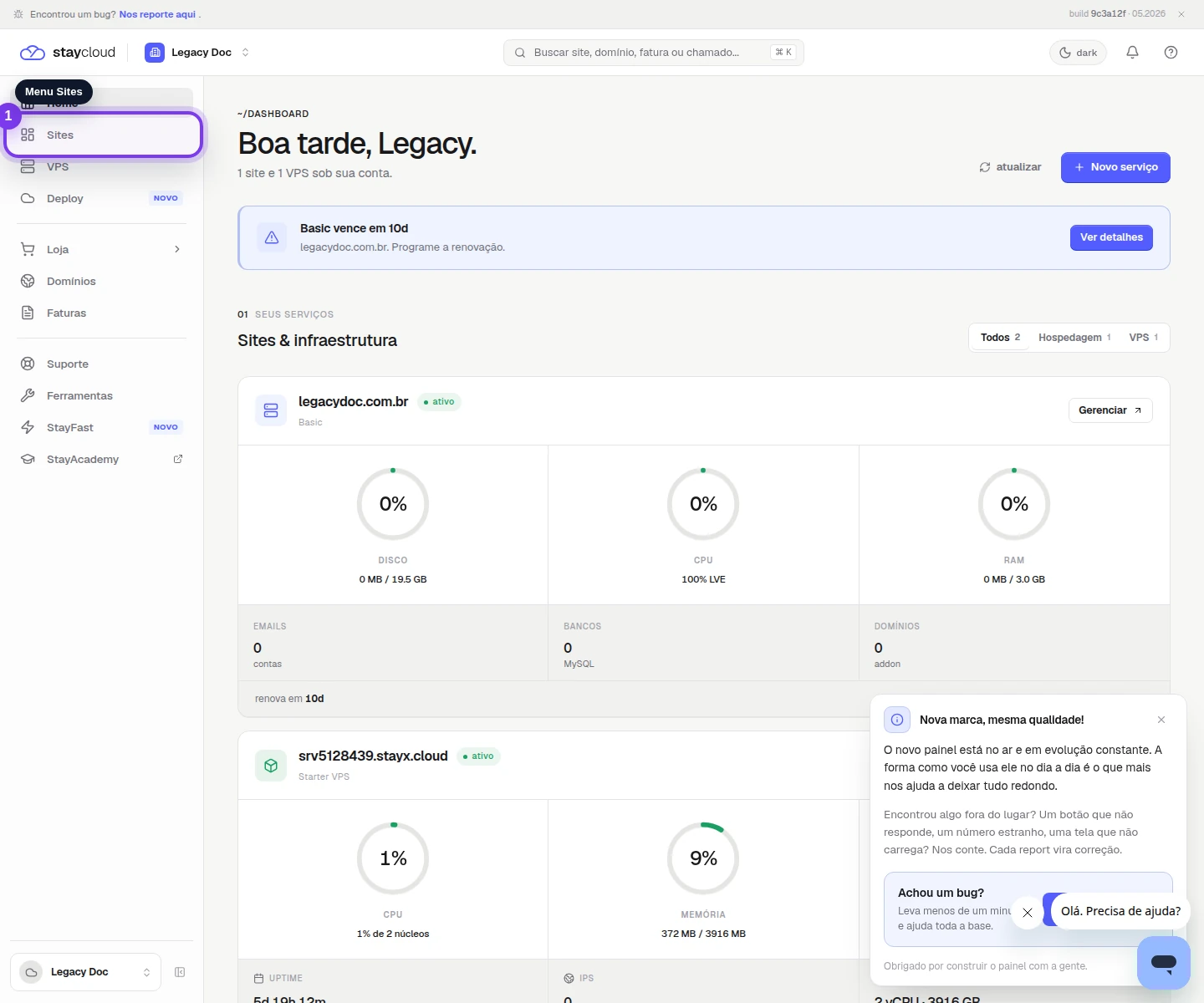The height and width of the screenshot is (1003, 1204).
Task: Open Deploy in the sidebar
Action: (104, 198)
